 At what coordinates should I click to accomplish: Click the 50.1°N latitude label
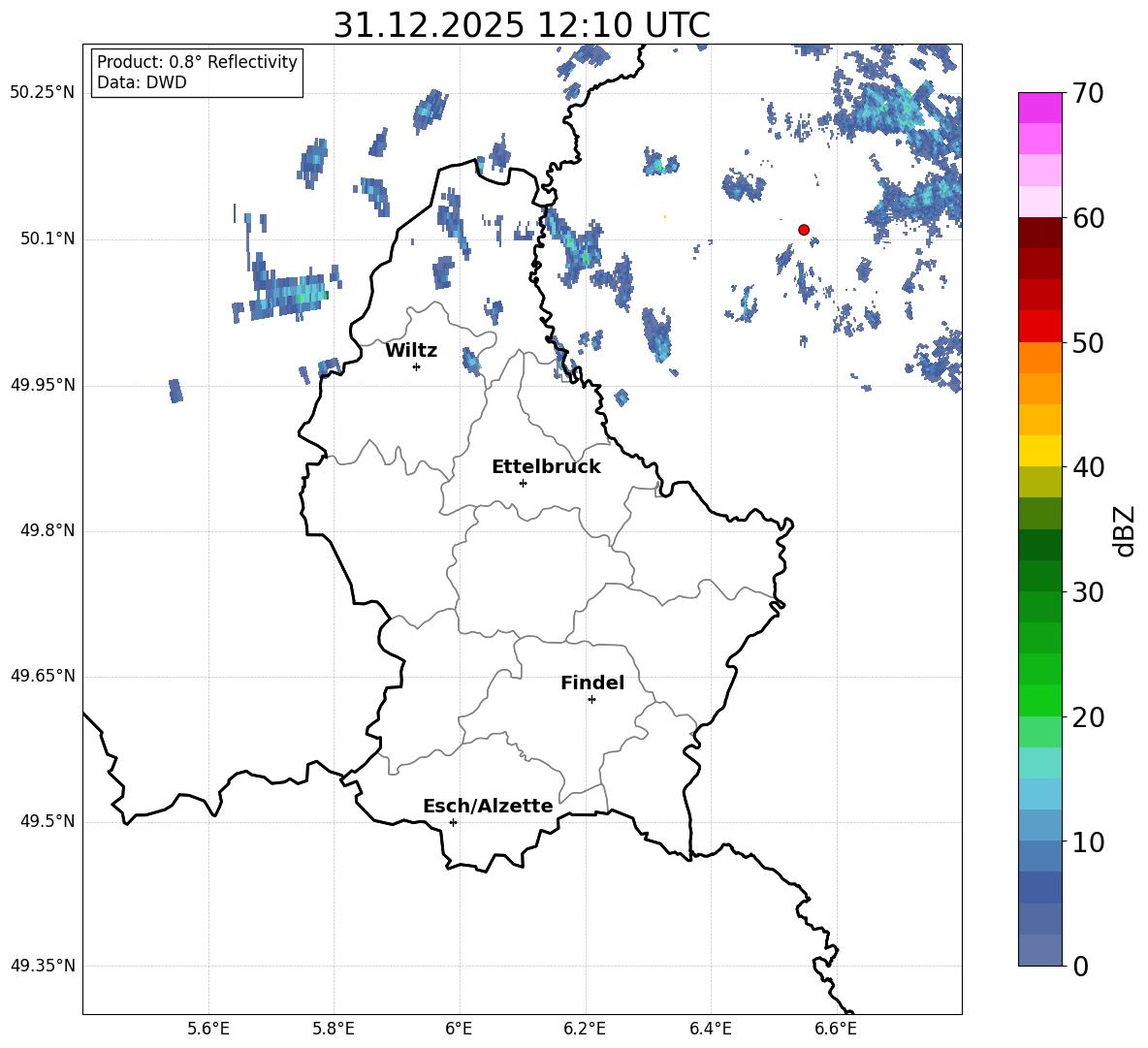coord(47,239)
